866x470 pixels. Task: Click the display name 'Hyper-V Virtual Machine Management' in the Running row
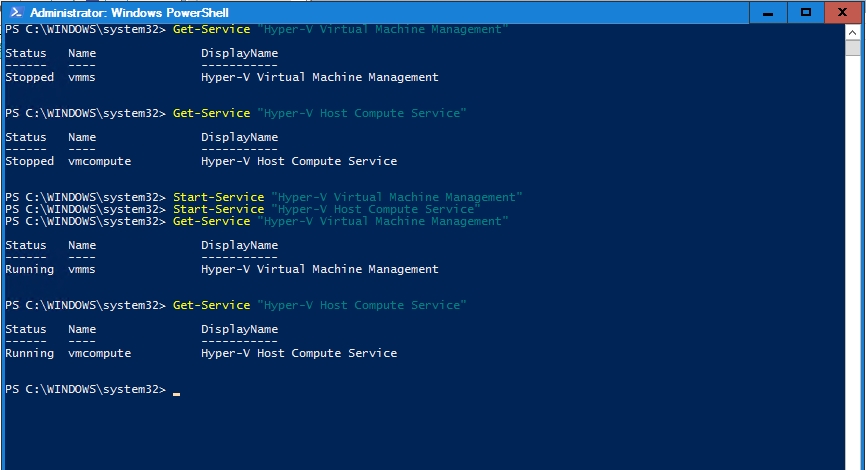click(x=320, y=270)
